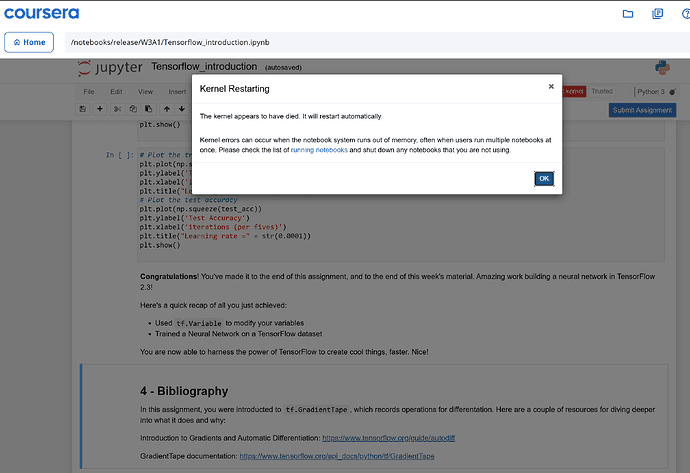Click the Python logo icon
This screenshot has height=473, width=690.
662,68
